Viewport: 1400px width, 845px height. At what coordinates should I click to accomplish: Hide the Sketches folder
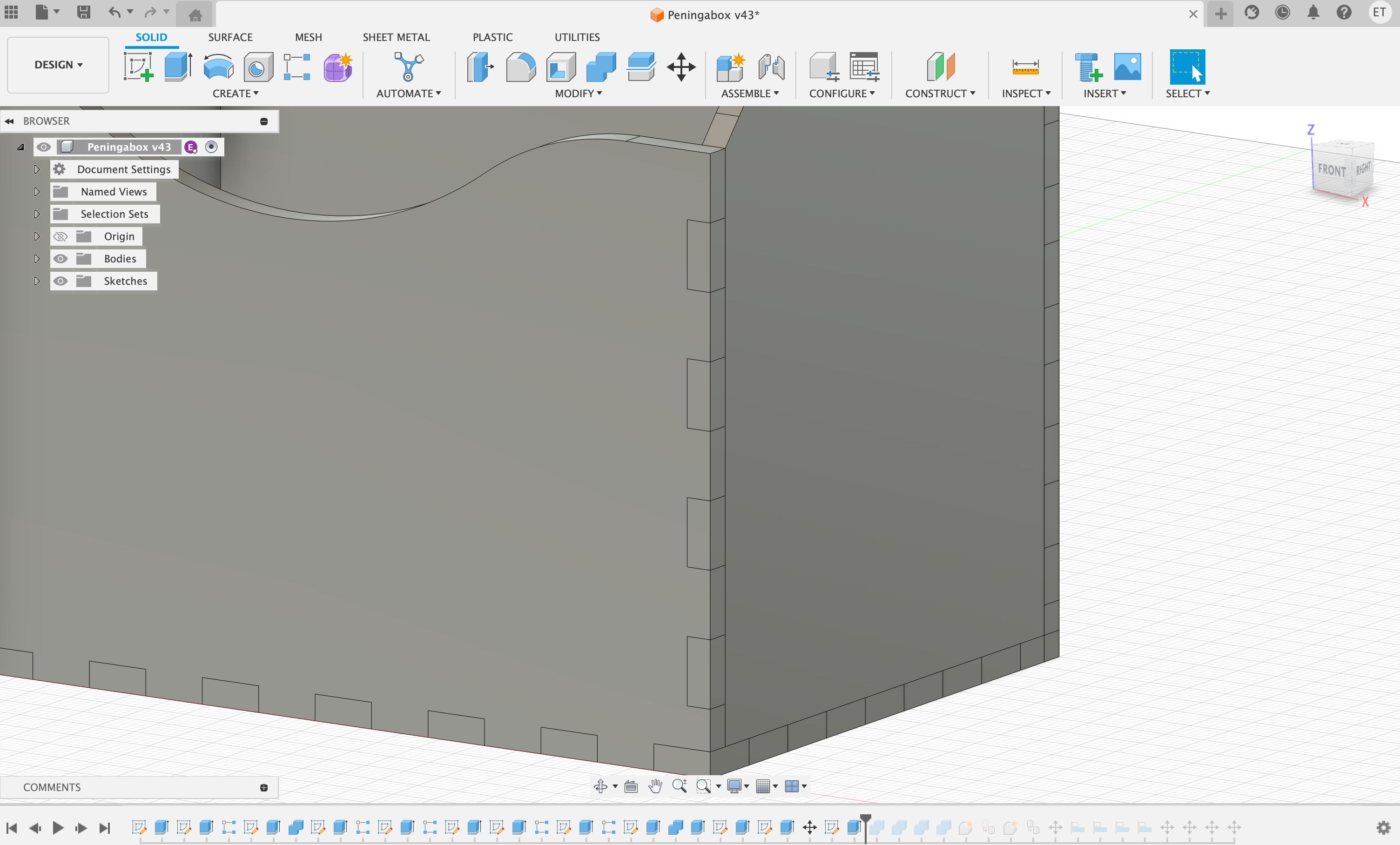60,281
